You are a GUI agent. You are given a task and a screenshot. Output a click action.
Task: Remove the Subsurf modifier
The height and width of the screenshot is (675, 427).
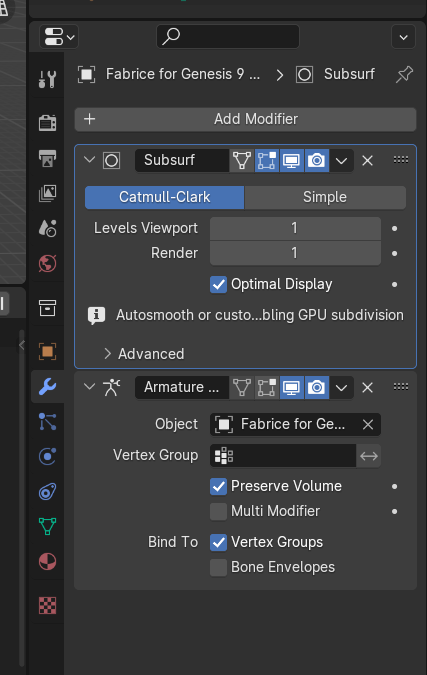coord(368,161)
